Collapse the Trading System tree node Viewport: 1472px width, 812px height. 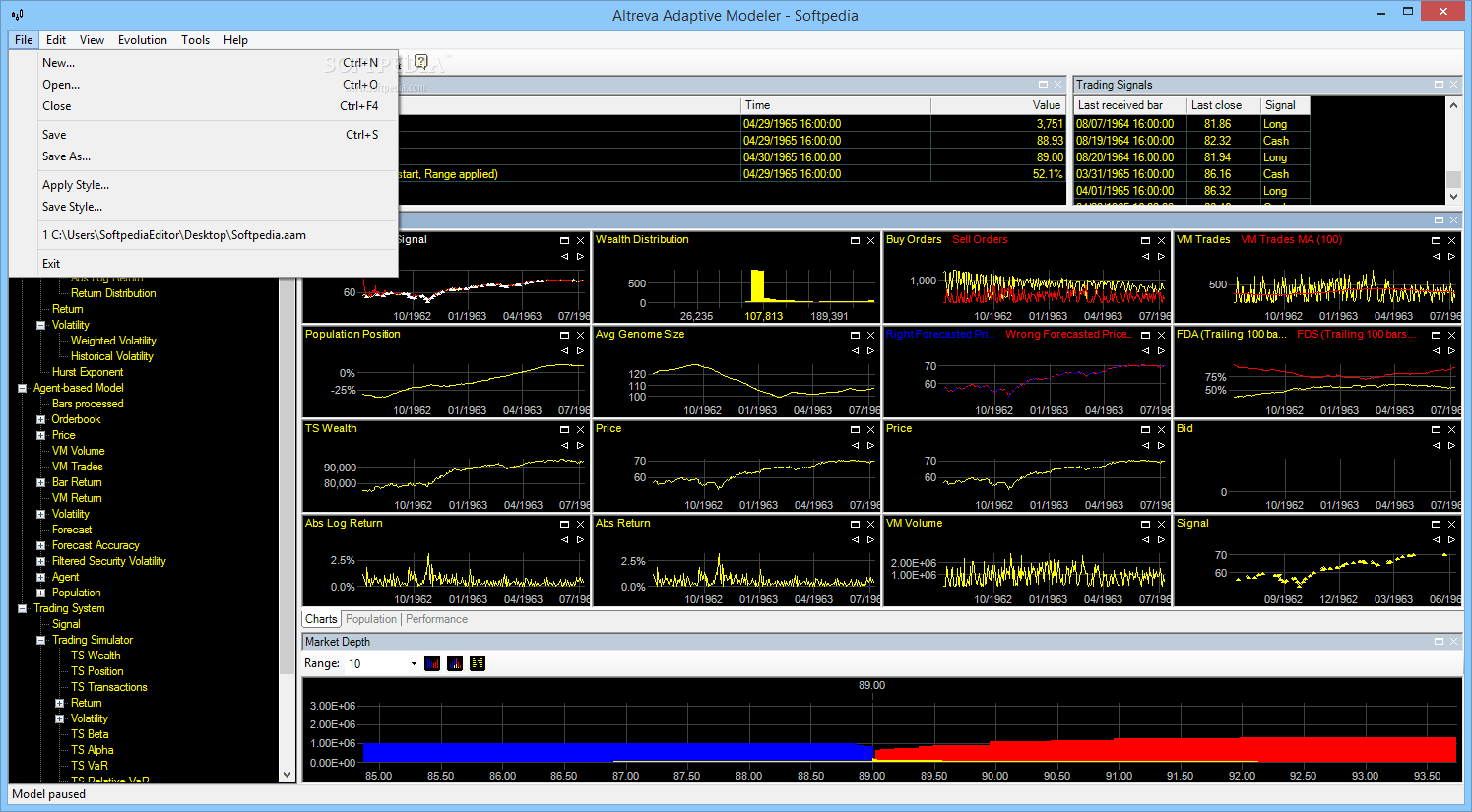22,608
